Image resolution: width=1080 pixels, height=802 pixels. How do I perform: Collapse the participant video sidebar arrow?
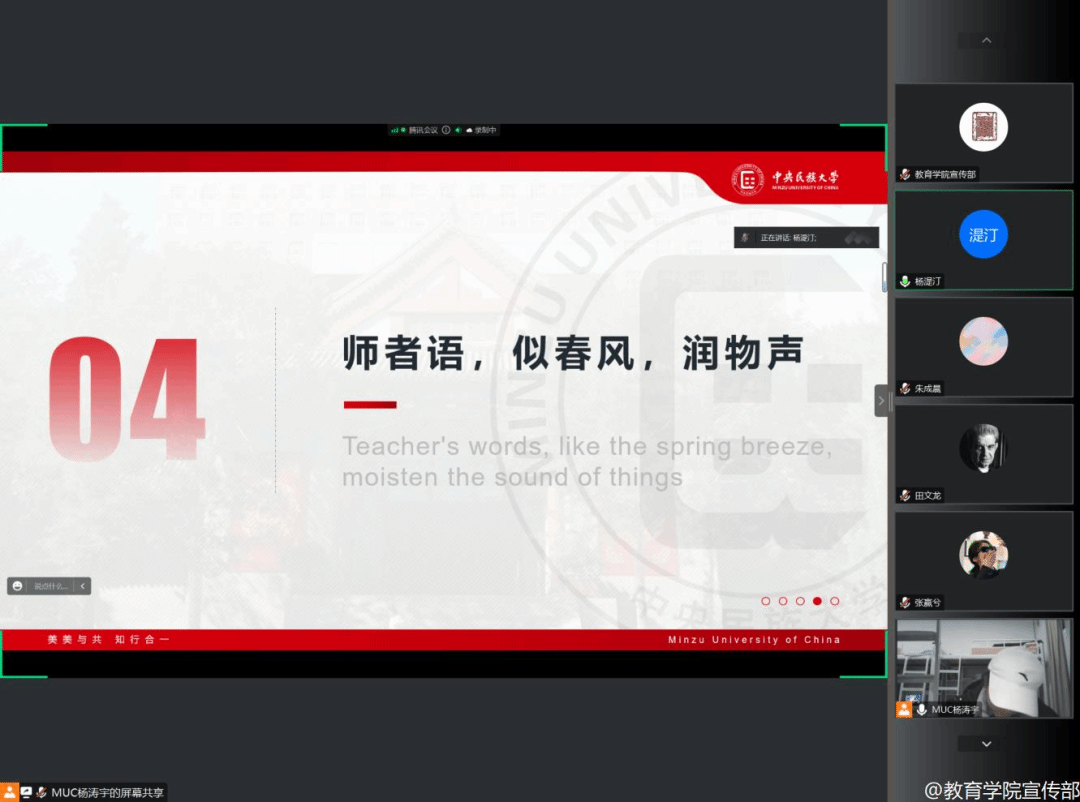pos(881,401)
